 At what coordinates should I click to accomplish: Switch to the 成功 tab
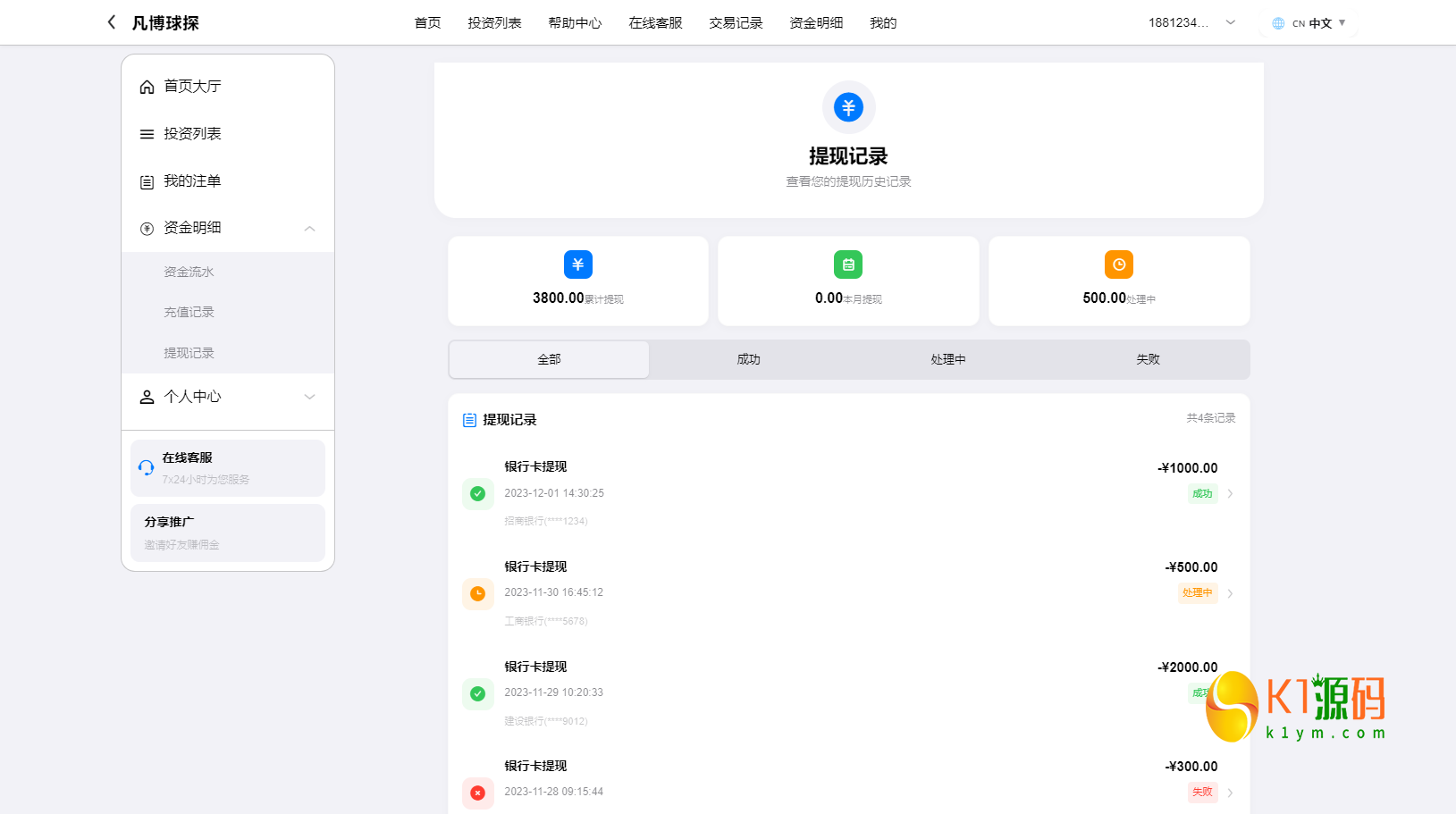pos(748,359)
